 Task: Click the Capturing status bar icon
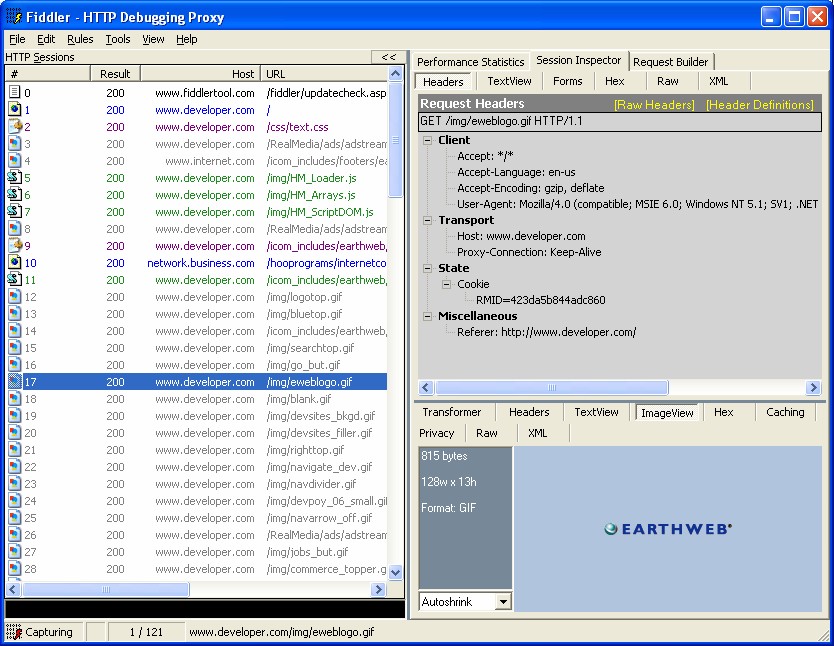pyautogui.click(x=14, y=632)
